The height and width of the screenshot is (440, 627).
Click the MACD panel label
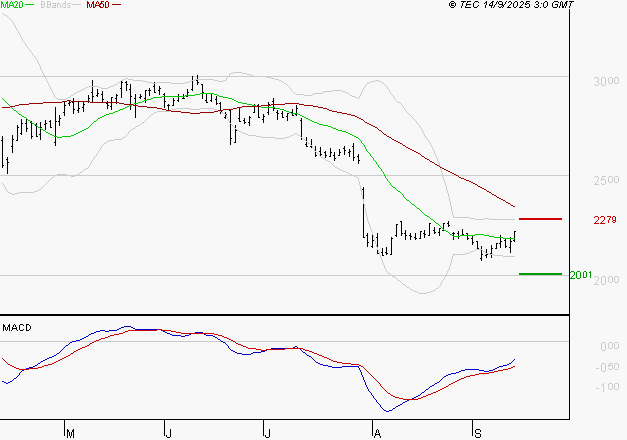pos(17,328)
